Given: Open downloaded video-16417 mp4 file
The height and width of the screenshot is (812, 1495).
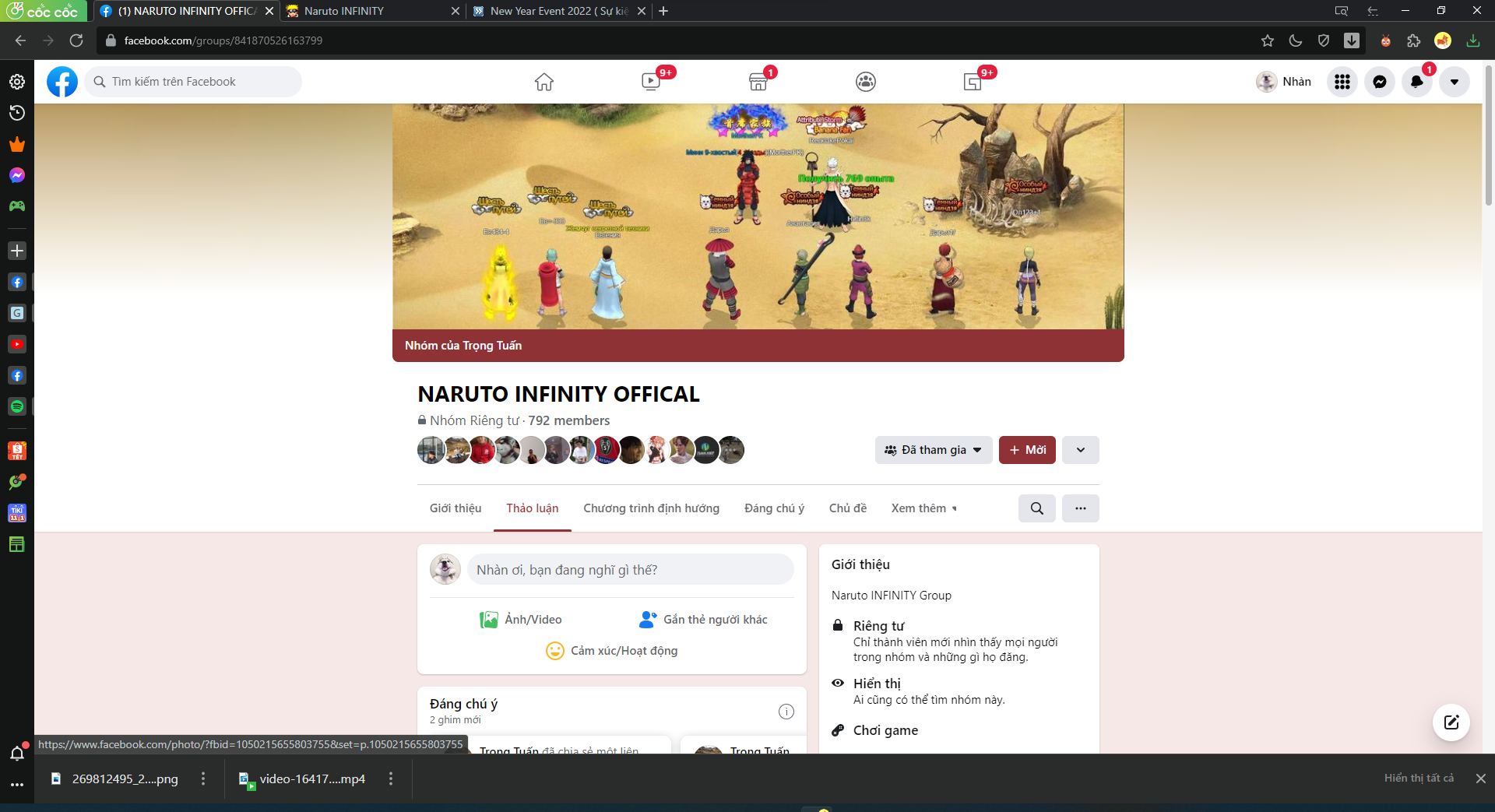Looking at the screenshot, I should point(302,779).
